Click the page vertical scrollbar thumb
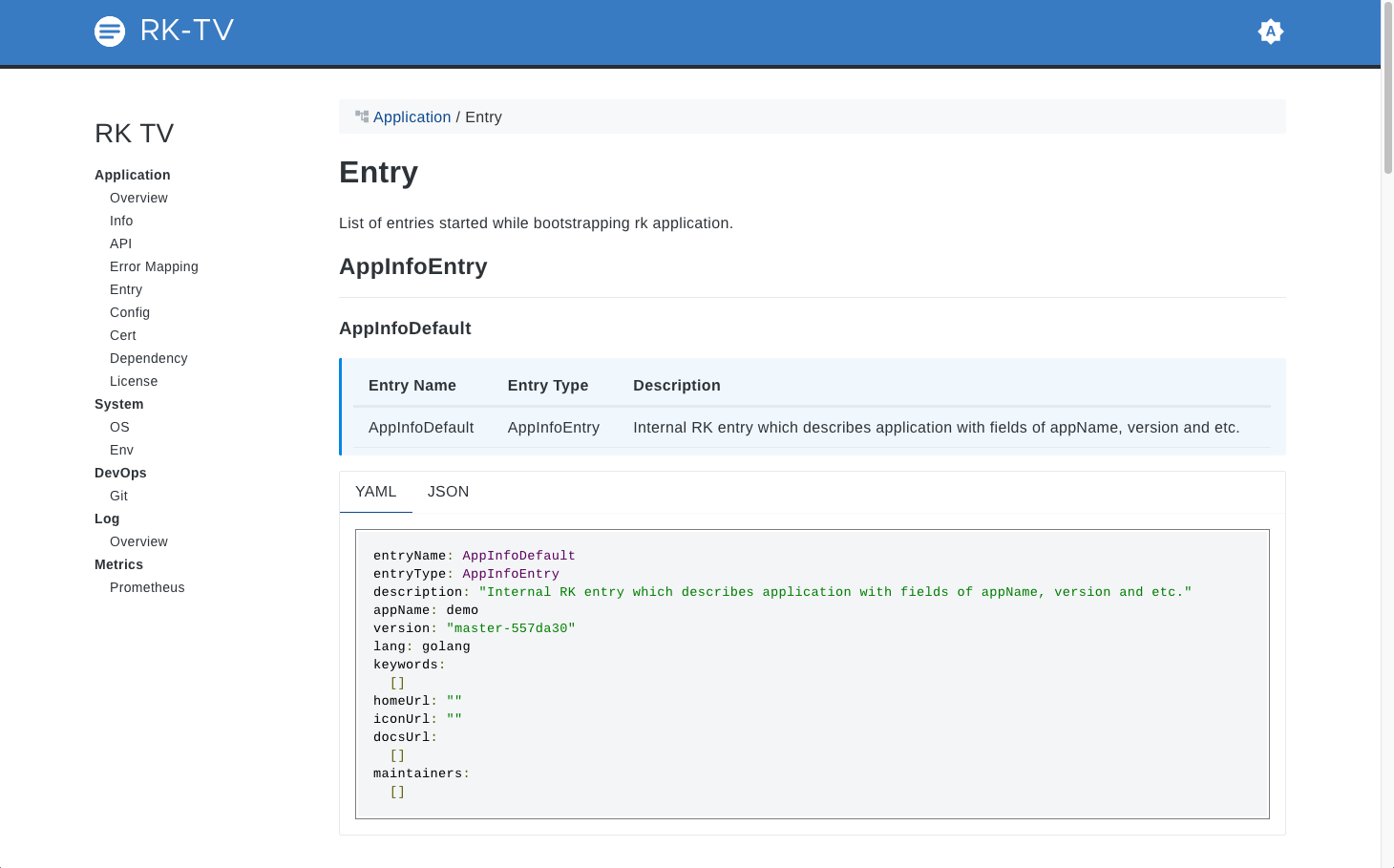The width and height of the screenshot is (1394, 868). 1388,88
